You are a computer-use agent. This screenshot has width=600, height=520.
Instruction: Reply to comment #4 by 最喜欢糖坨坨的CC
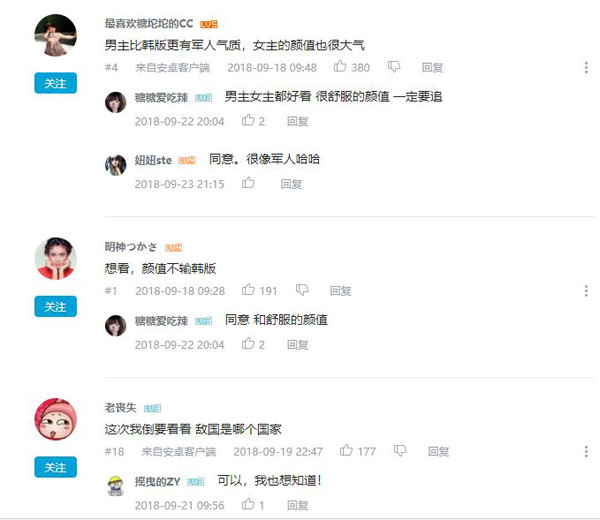coord(432,68)
